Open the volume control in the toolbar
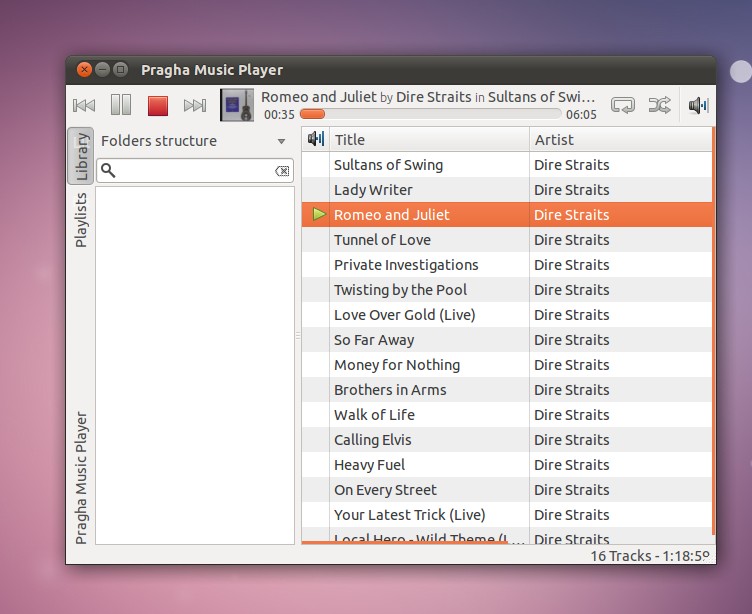 coord(698,105)
